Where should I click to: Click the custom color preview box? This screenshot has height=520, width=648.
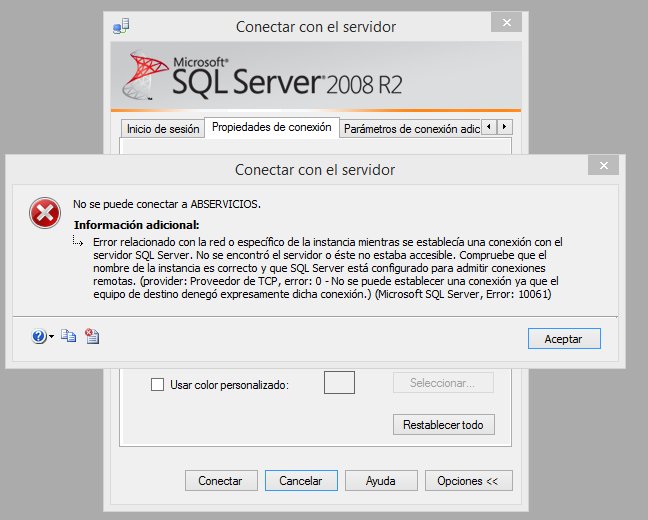(339, 382)
